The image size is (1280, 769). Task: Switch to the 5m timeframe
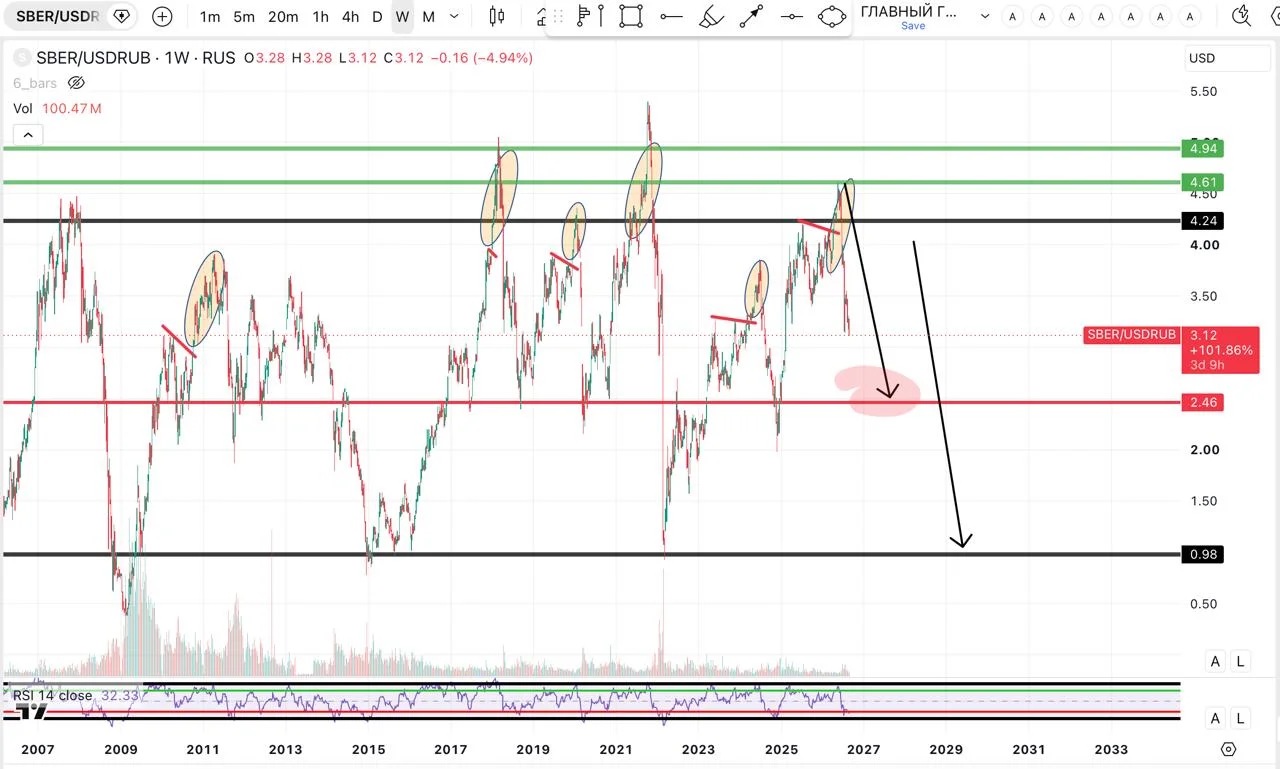(243, 16)
